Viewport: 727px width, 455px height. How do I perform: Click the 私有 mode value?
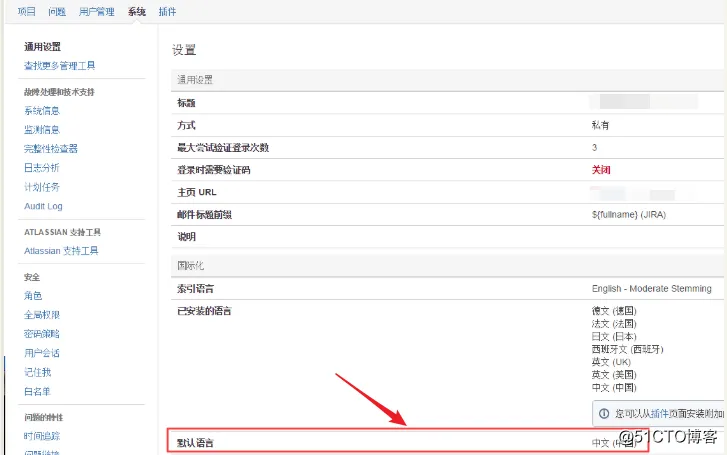600,125
